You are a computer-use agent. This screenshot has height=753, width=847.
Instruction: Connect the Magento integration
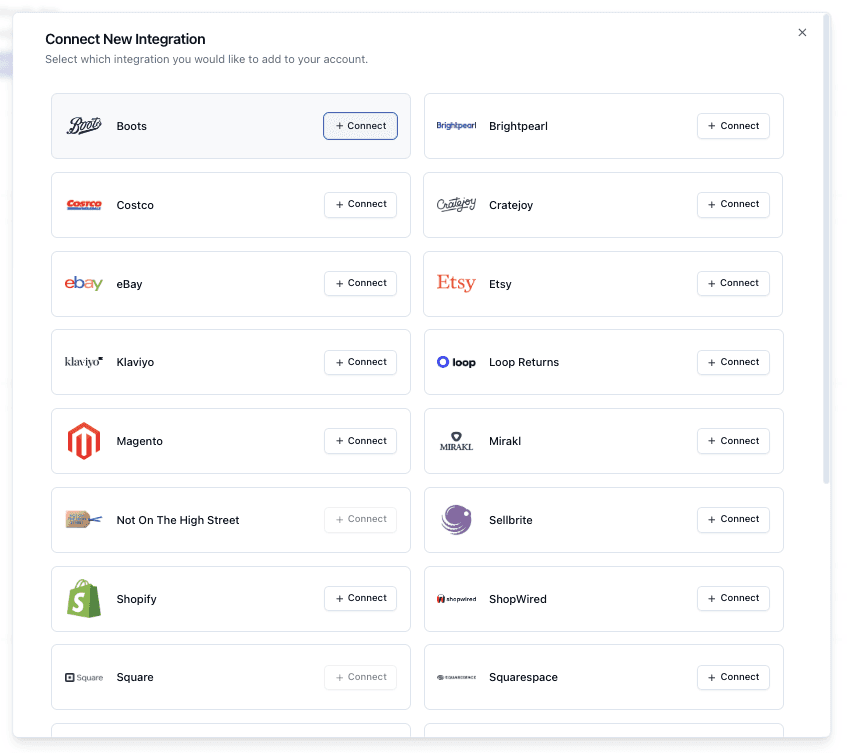(360, 441)
